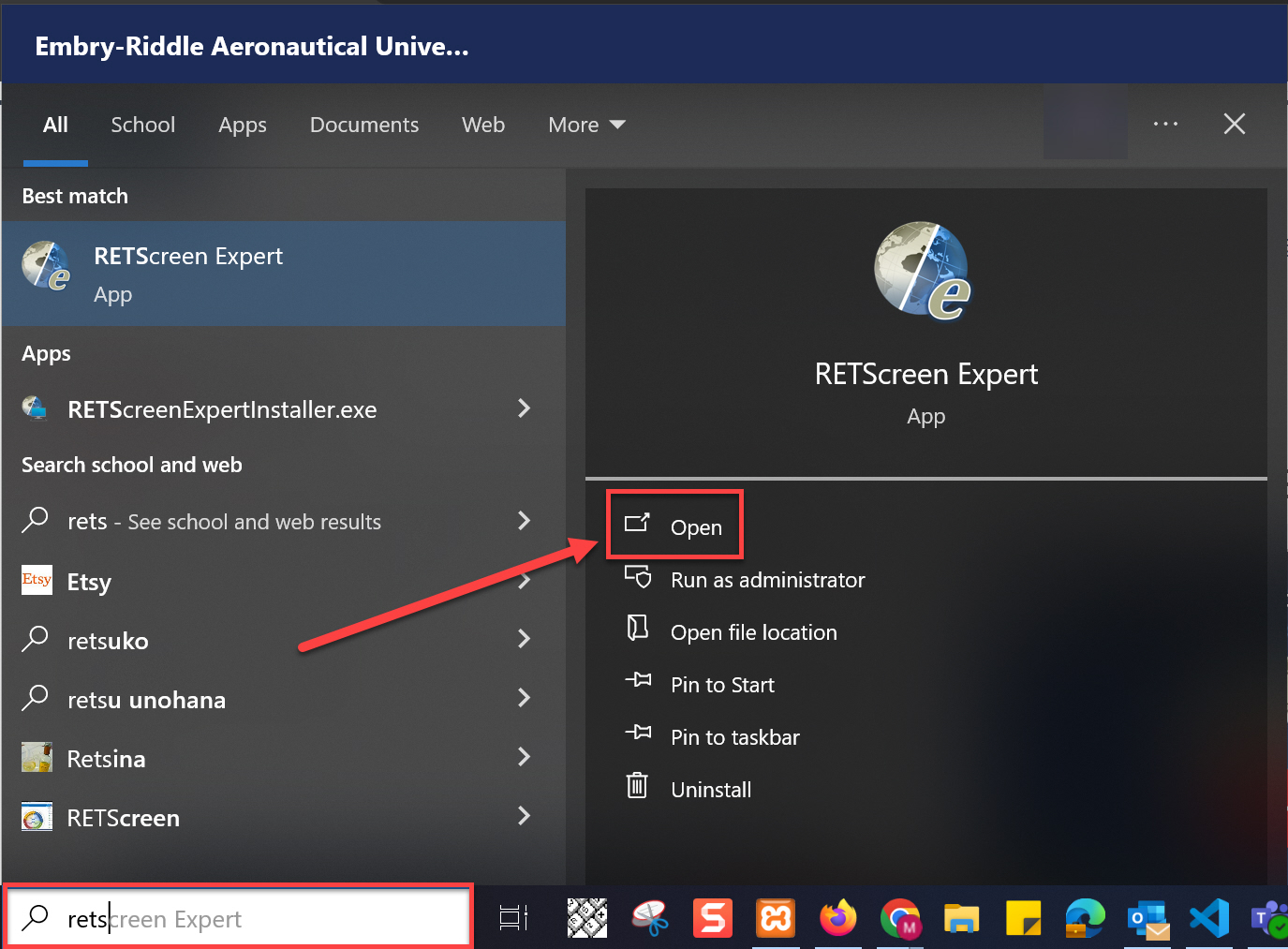Close the search panel with X
The image size is (1288, 949).
tap(1235, 124)
